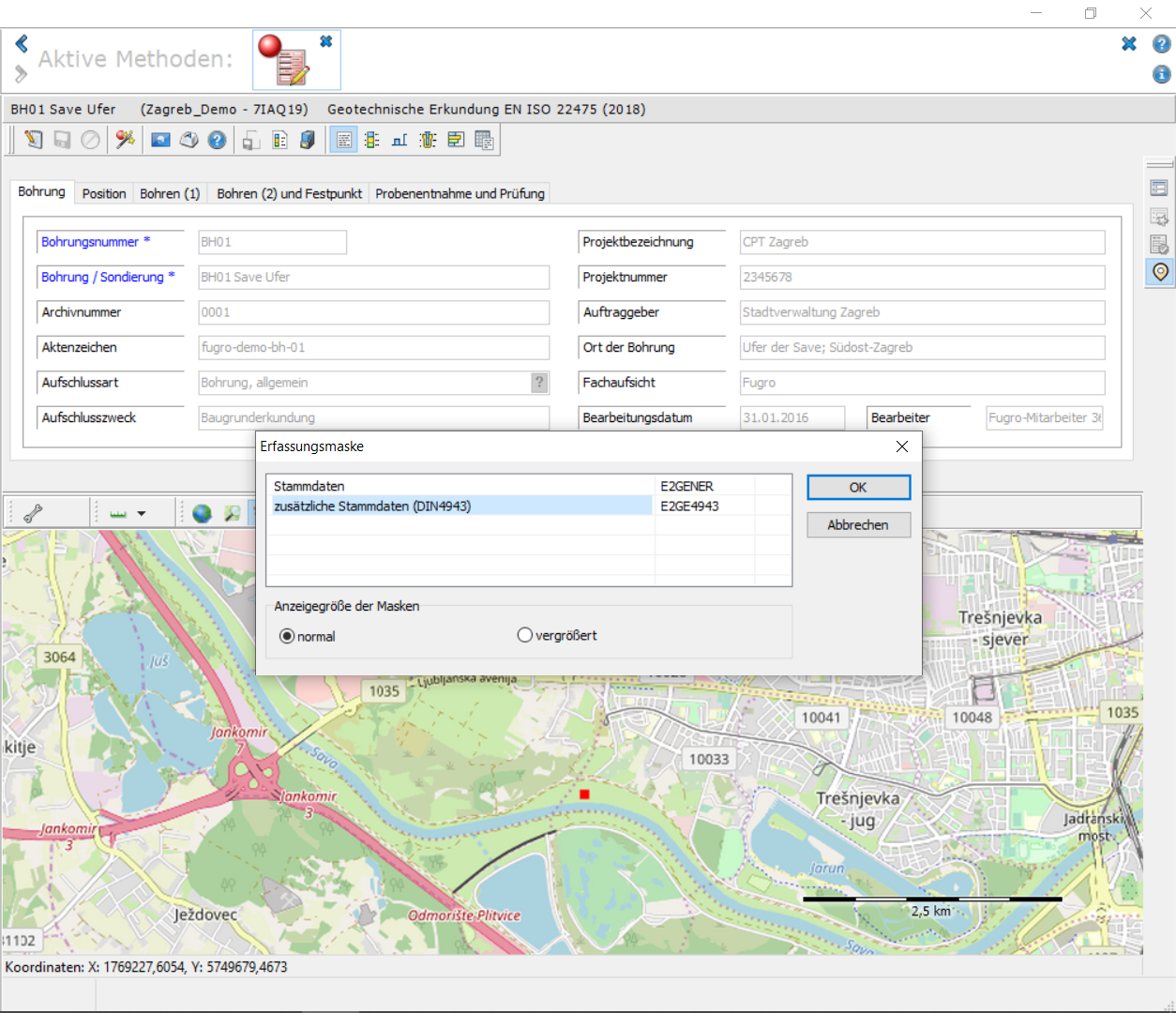The width and height of the screenshot is (1176, 1013).
Task: Open the Bohren (2) und Festpunkt tab
Action: [289, 193]
